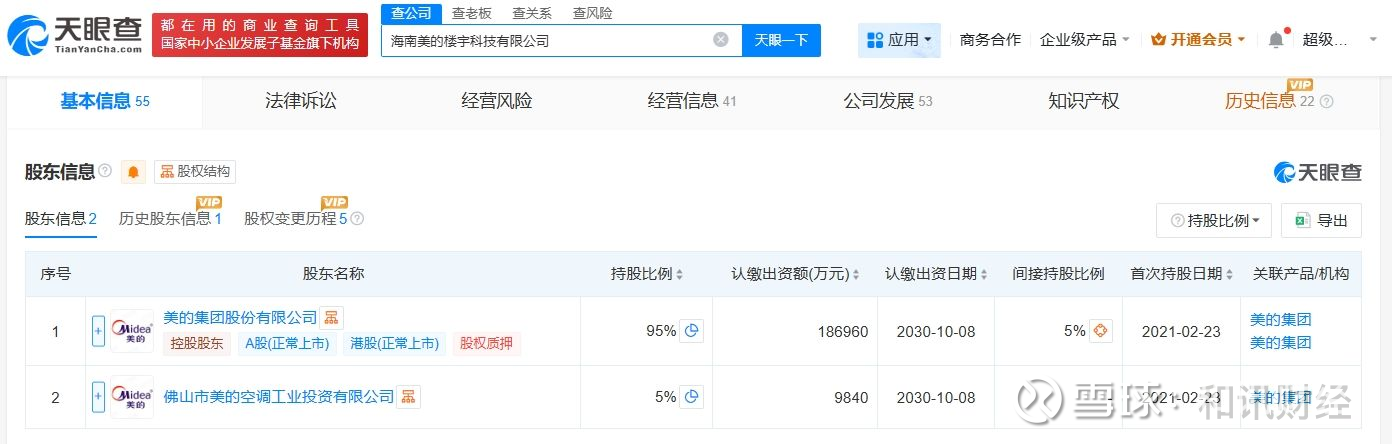The image size is (1392, 444).
Task: Click the 2021-02-23 date in row 1
Action: (x=1182, y=331)
